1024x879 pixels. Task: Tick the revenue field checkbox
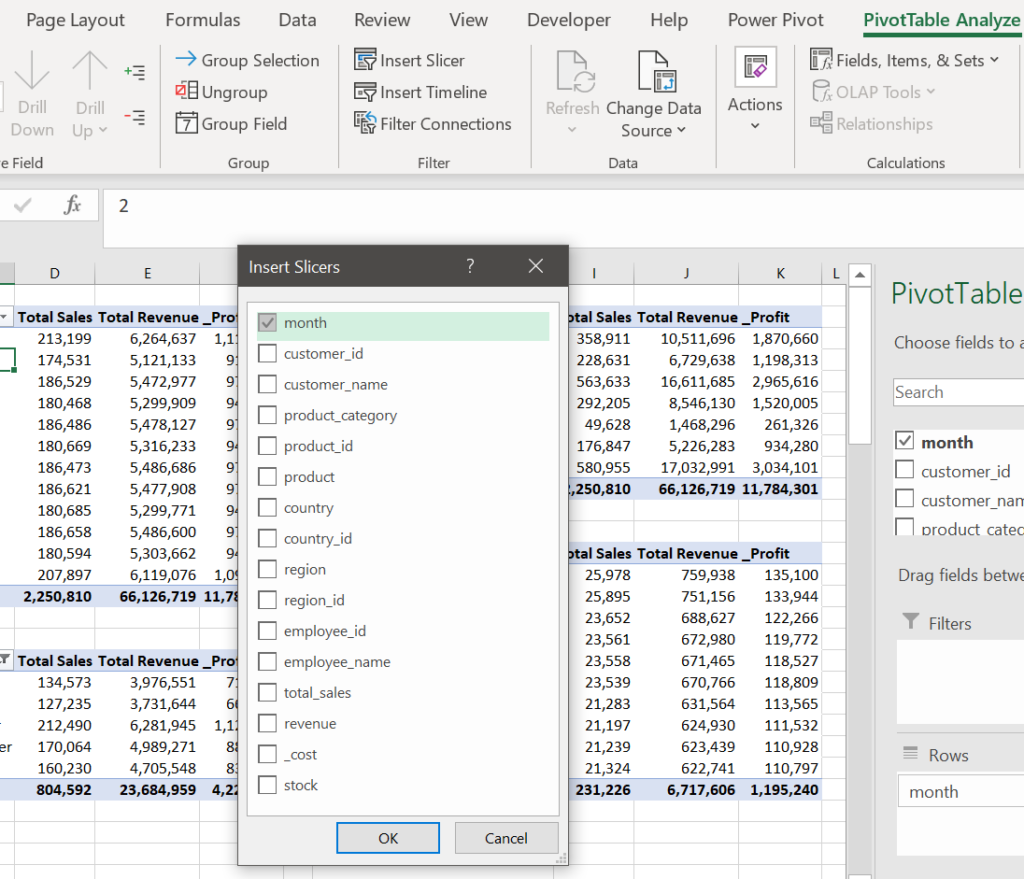[268, 723]
